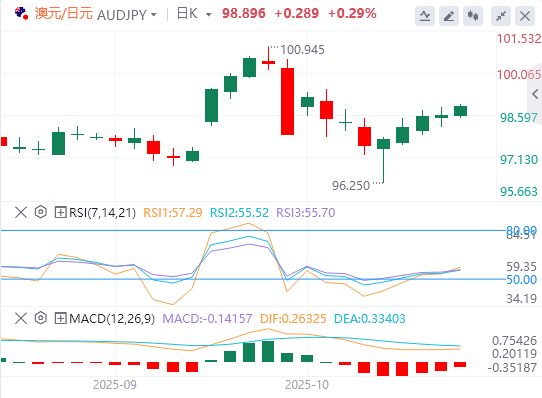
Task: Click the latest green candlestick
Action: coord(460,111)
